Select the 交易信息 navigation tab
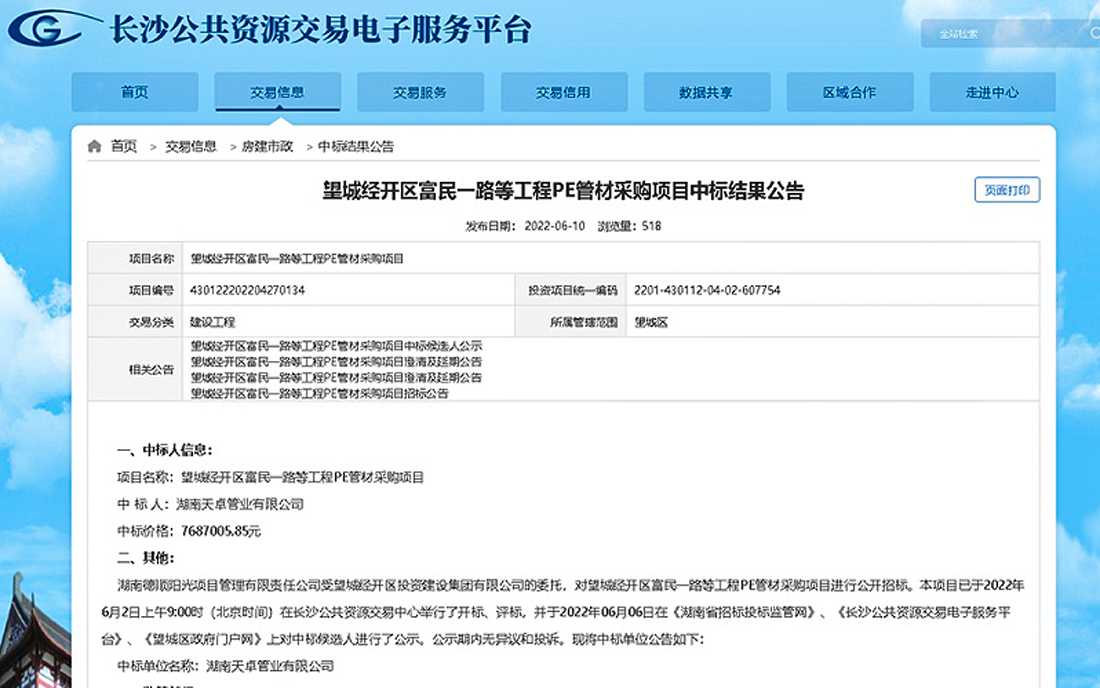The height and width of the screenshot is (688, 1100). 277,92
